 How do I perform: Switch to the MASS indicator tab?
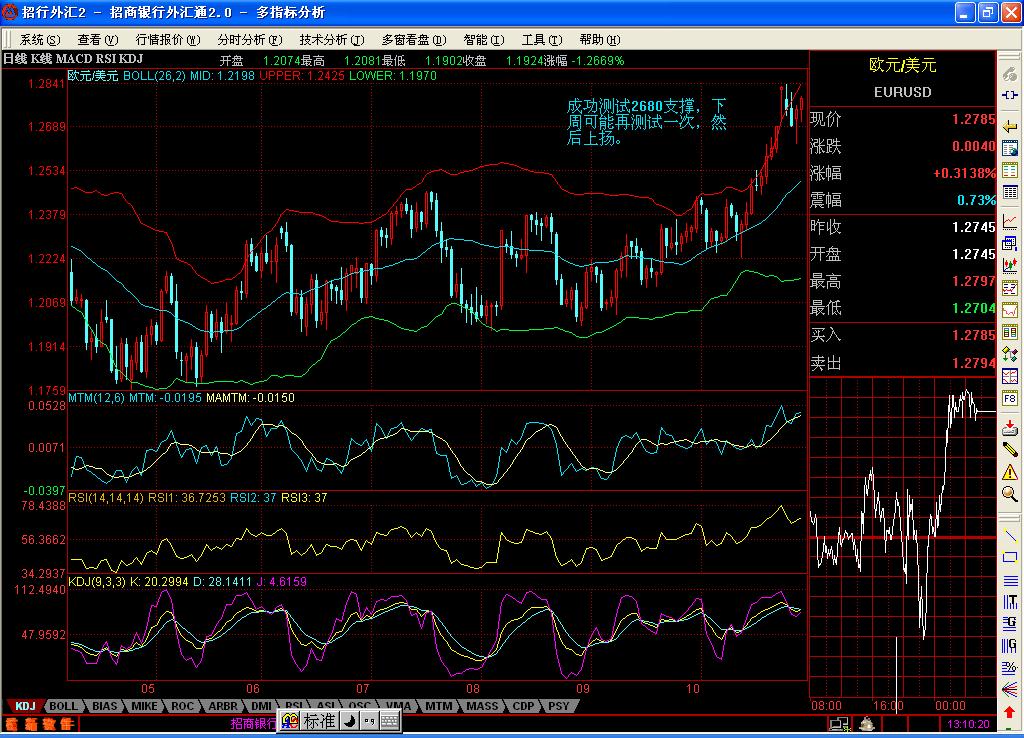pos(483,706)
